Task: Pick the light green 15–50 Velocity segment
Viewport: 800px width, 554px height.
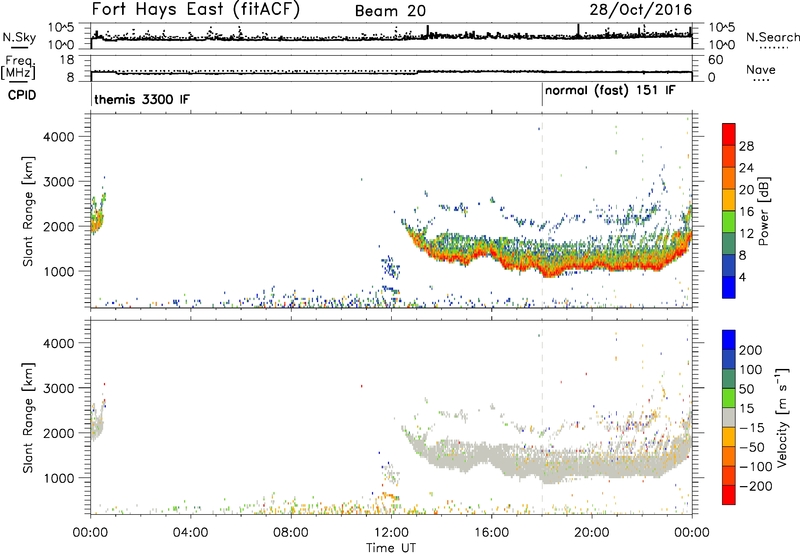Action: pos(729,398)
